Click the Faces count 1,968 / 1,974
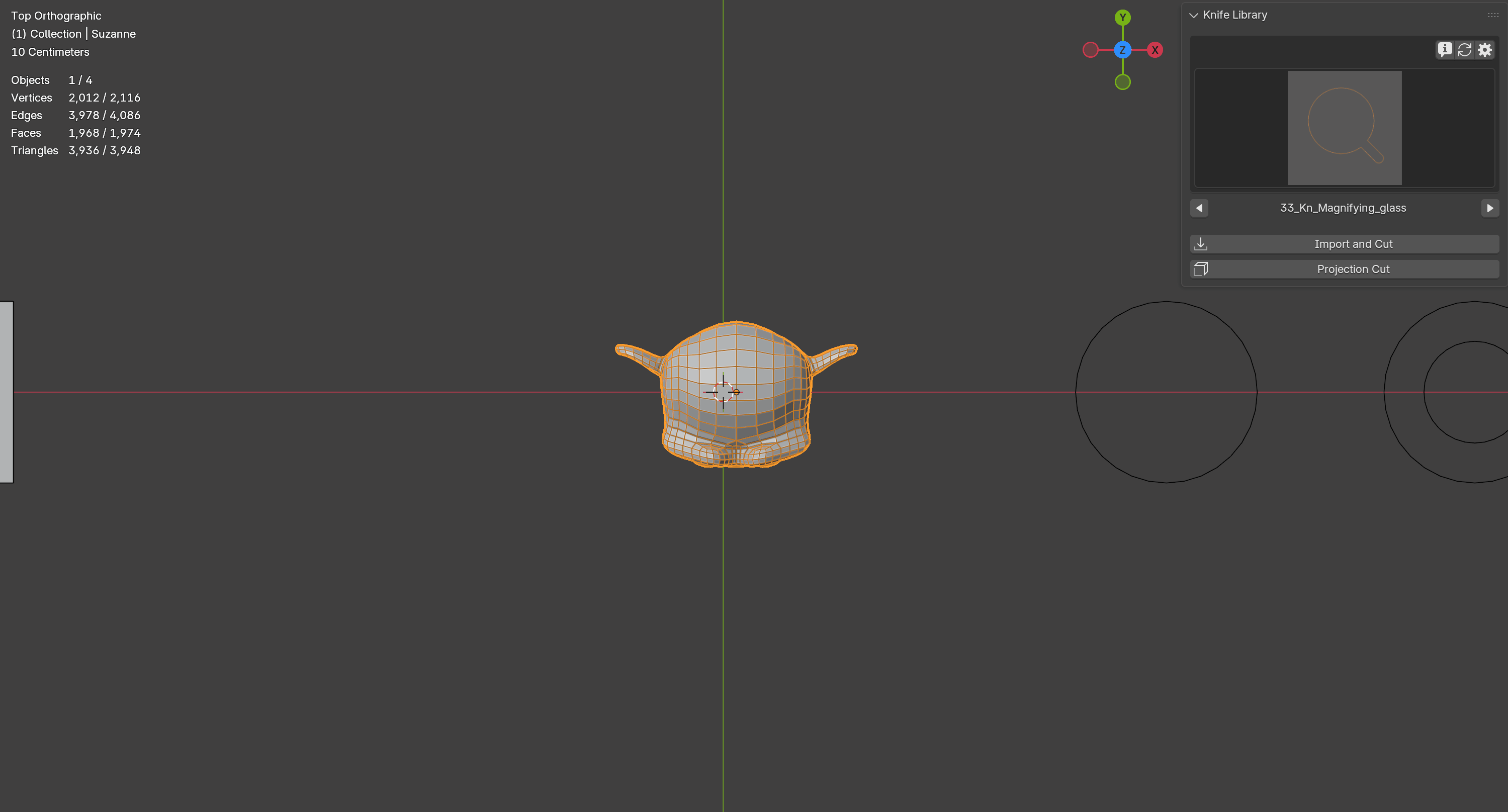Image resolution: width=1508 pixels, height=812 pixels. tap(104, 133)
